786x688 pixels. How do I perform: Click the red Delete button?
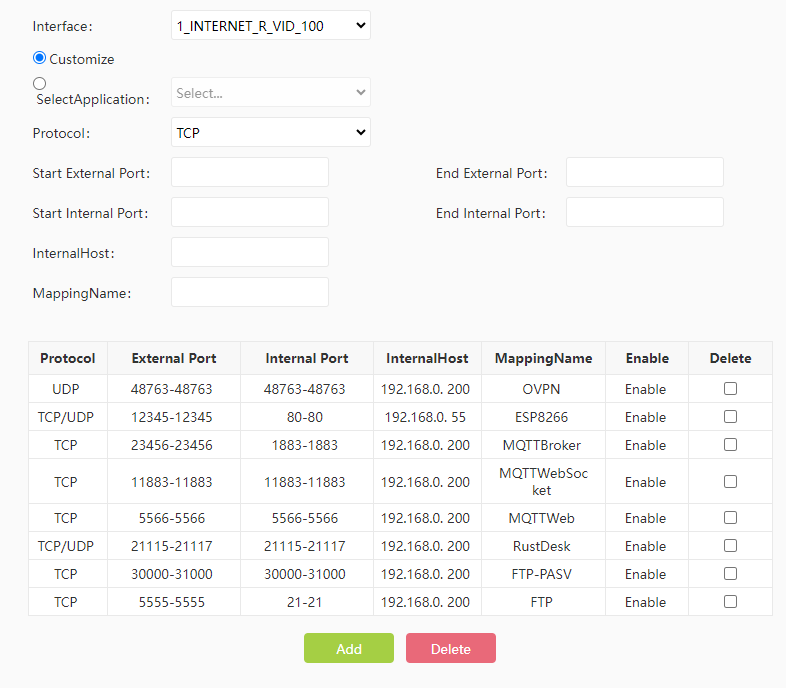[451, 648]
